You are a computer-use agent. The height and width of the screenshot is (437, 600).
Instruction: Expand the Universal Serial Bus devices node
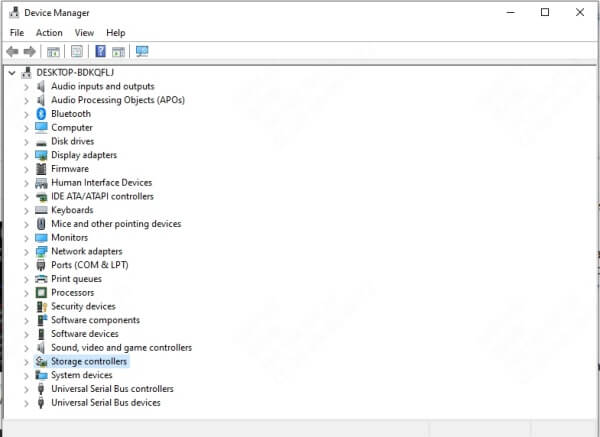[26, 403]
